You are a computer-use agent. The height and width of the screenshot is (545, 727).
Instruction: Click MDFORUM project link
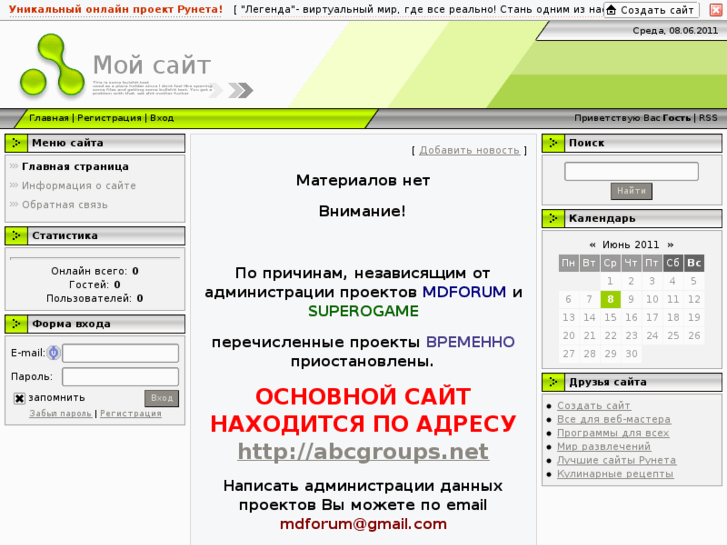[464, 292]
